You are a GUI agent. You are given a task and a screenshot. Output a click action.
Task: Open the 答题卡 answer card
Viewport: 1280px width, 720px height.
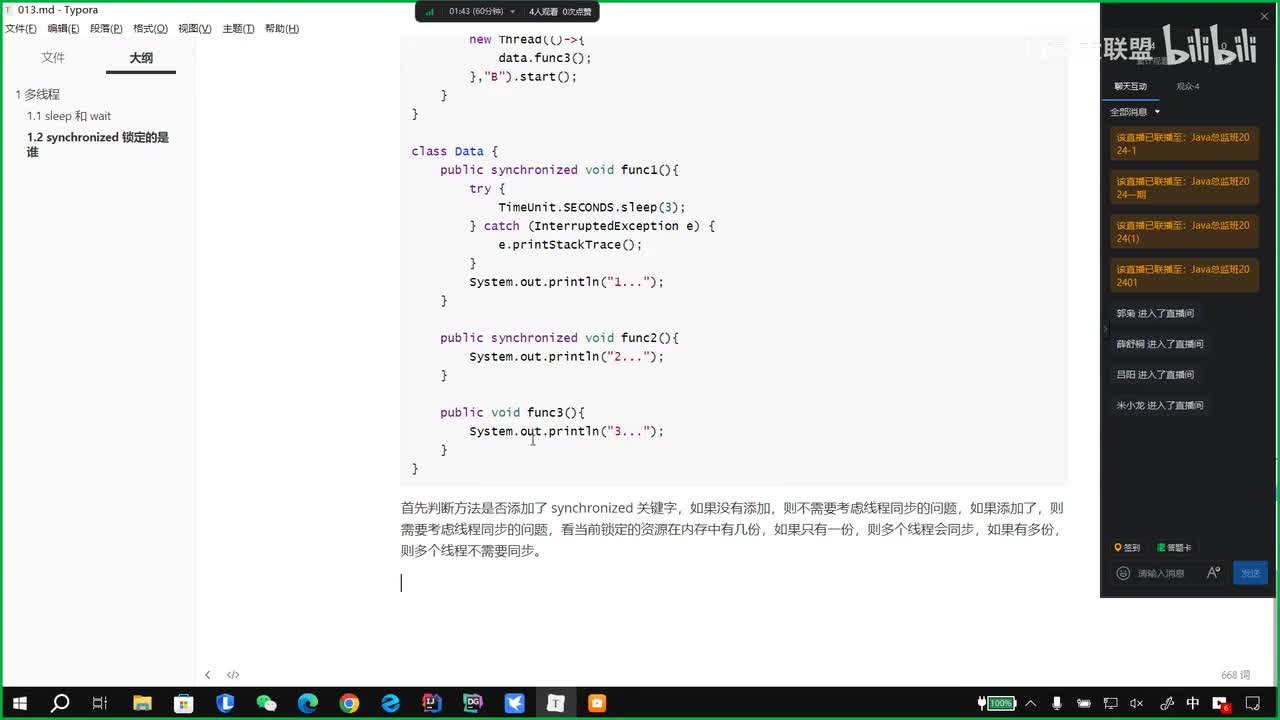tap(1173, 548)
